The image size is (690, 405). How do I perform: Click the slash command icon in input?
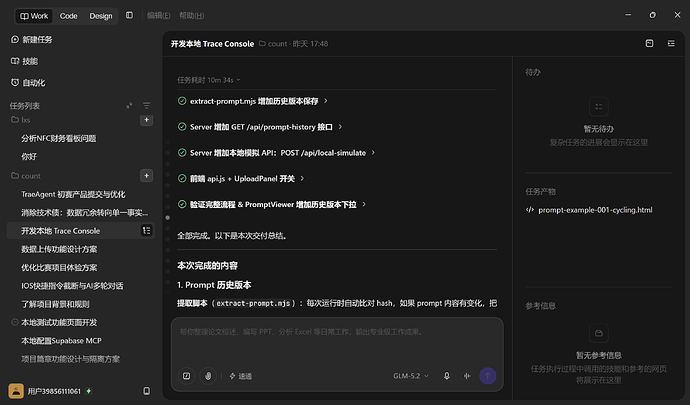click(187, 376)
